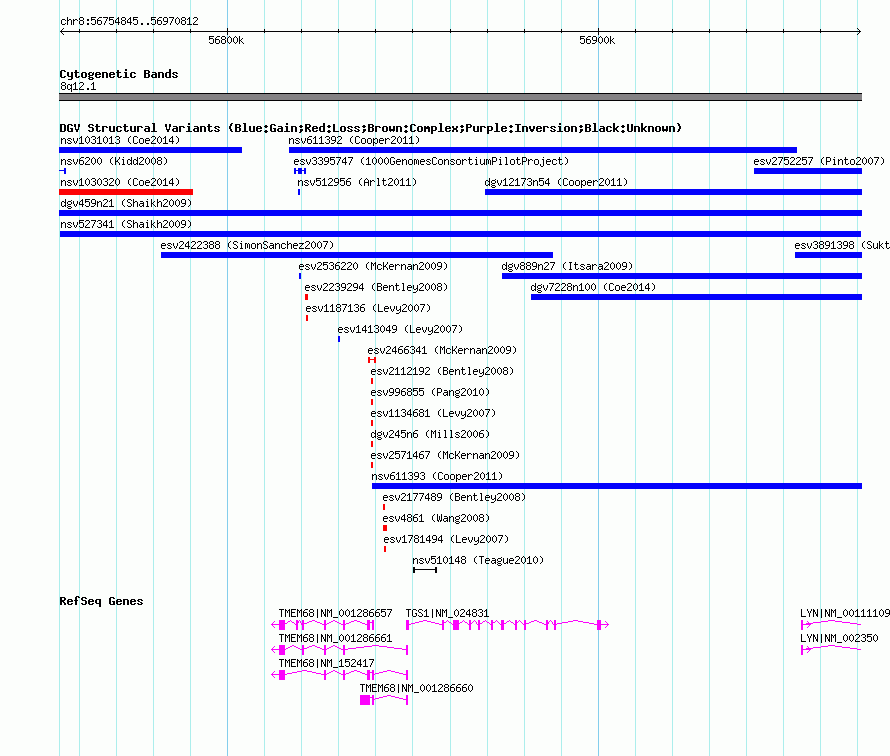Select the DGV Structural Variants track title
The height and width of the screenshot is (756, 890).
(370, 128)
